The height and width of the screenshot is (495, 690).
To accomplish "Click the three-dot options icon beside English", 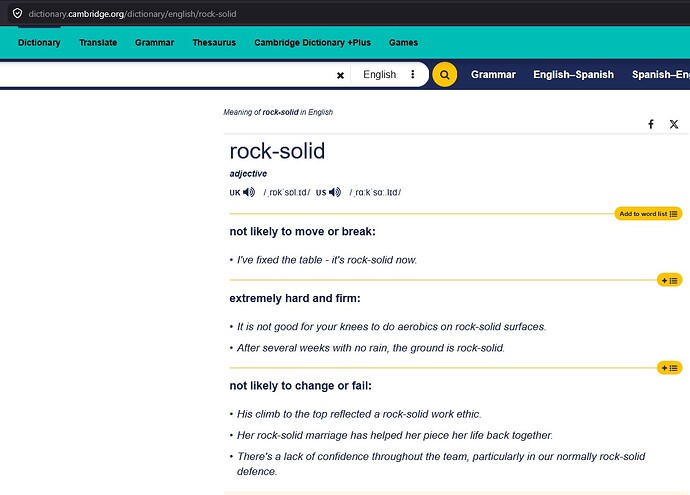I will click(412, 74).
